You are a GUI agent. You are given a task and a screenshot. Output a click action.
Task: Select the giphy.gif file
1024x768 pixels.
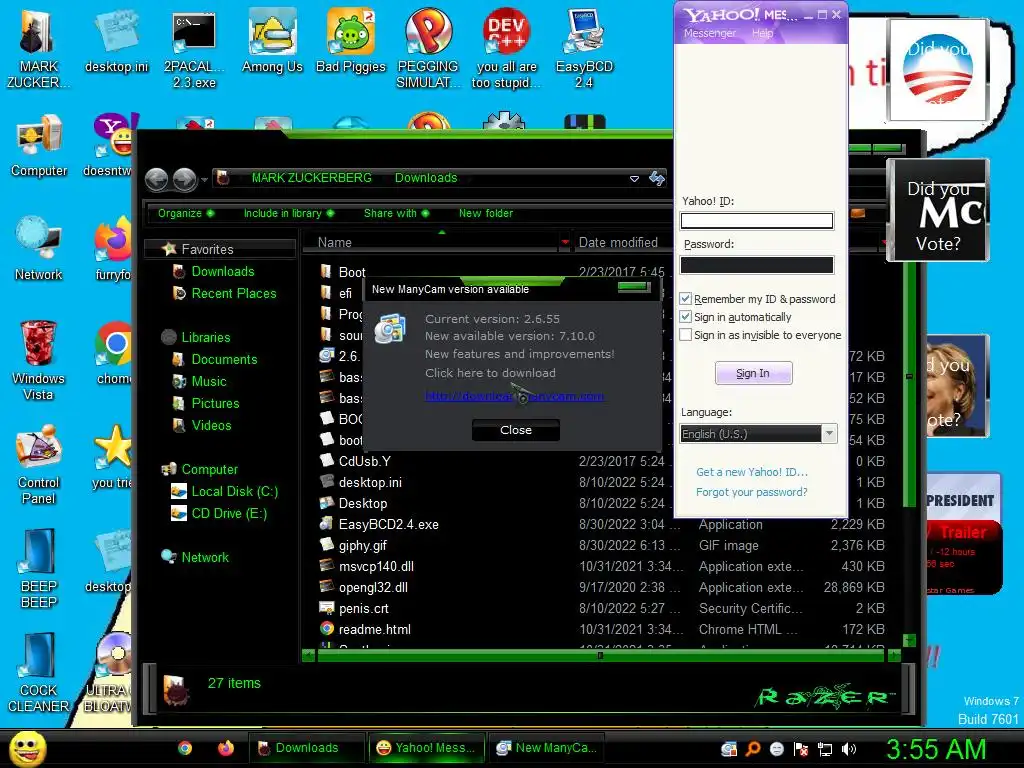tap(362, 545)
